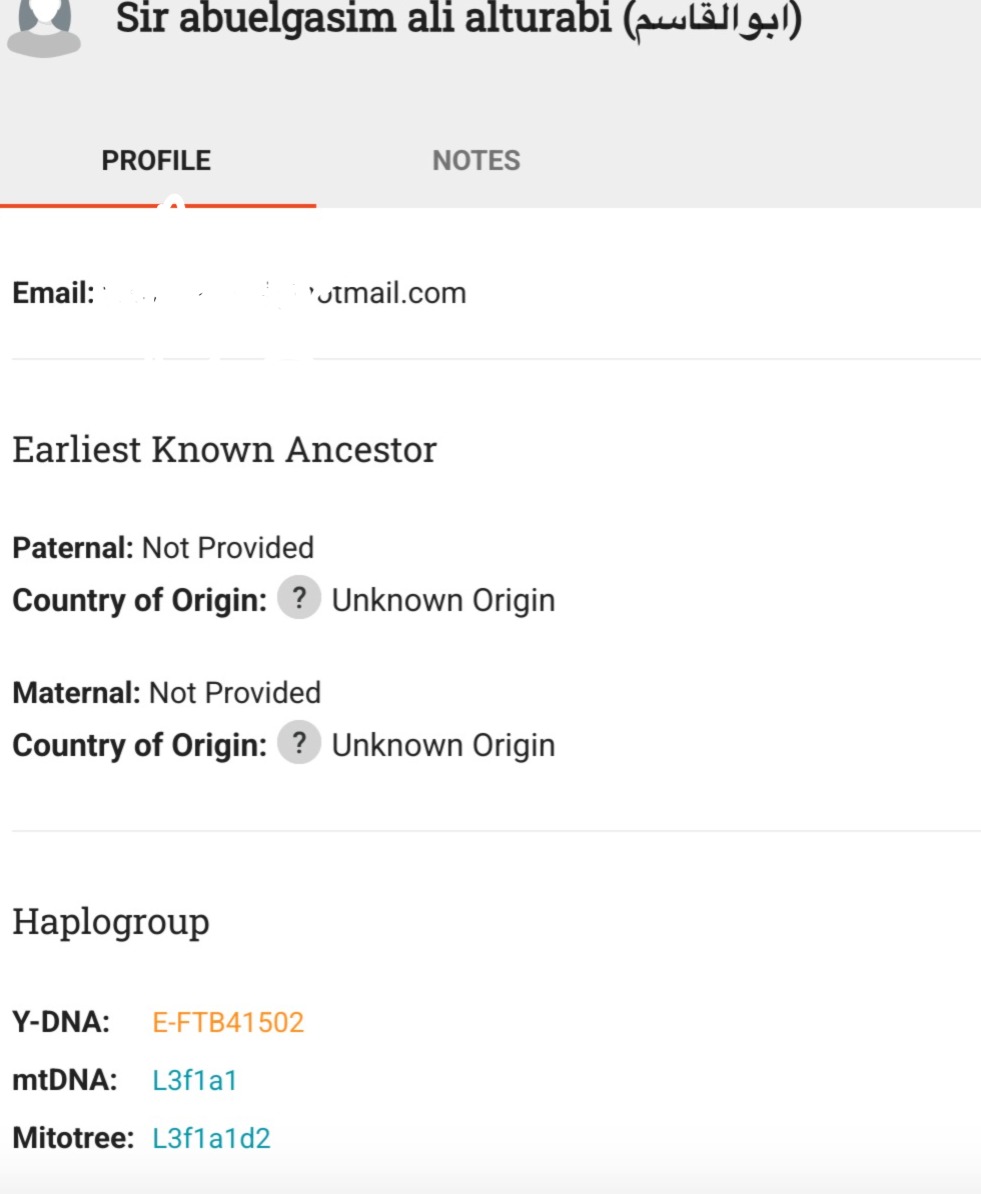This screenshot has height=1194, width=981.
Task: Click the Haplogroup section heading
Action: pos(110,922)
